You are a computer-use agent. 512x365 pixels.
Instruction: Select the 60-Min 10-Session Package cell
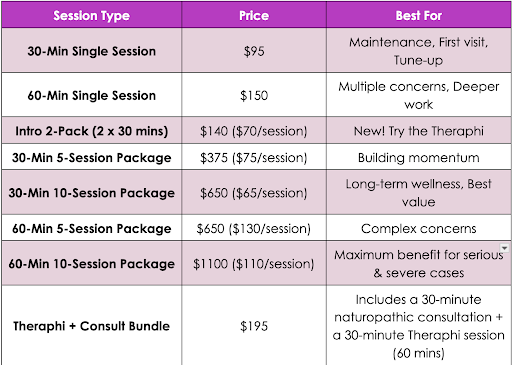[92, 263]
